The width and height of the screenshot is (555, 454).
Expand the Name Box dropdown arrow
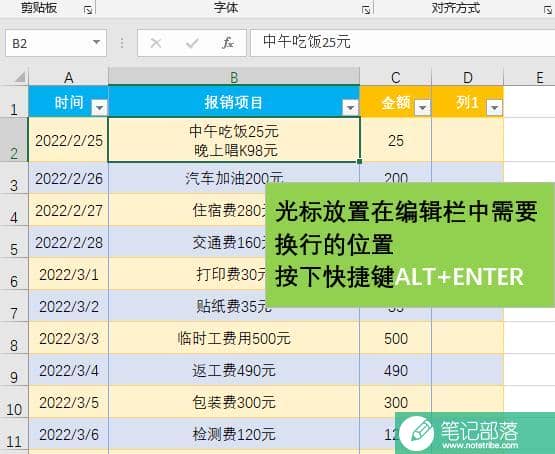coord(96,43)
